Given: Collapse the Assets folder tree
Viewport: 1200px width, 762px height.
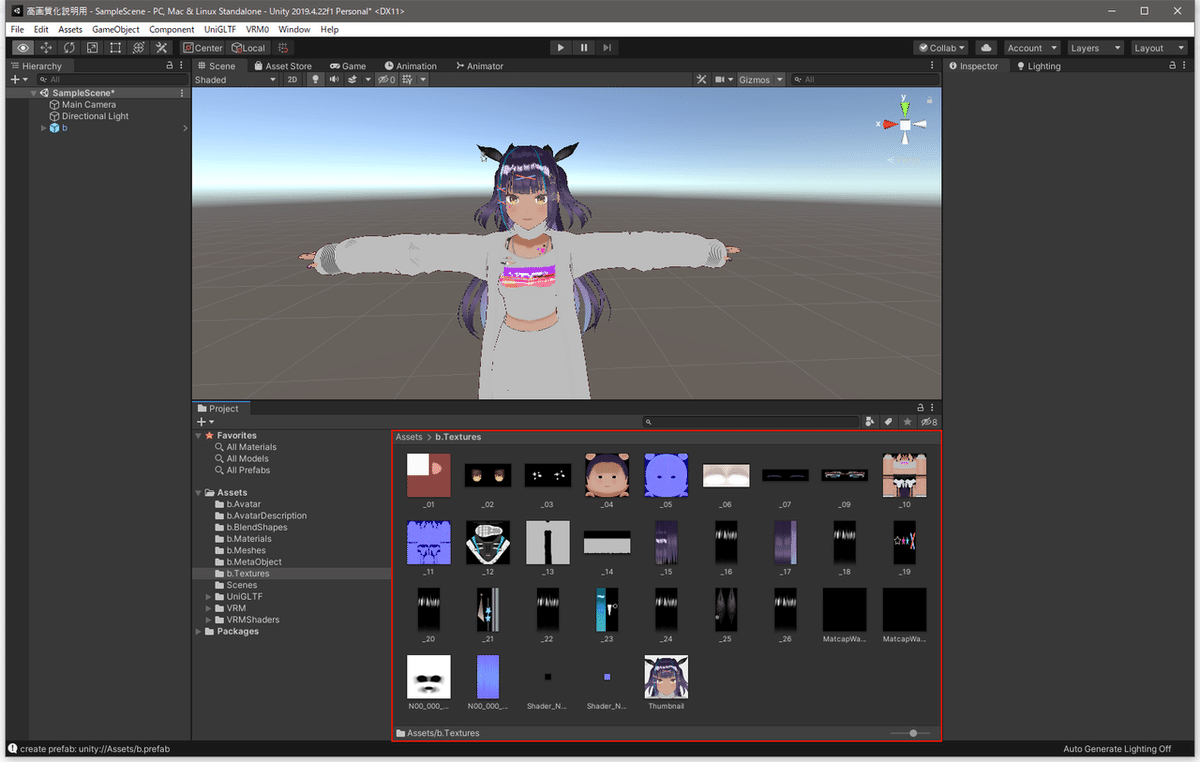Looking at the screenshot, I should coord(198,493).
